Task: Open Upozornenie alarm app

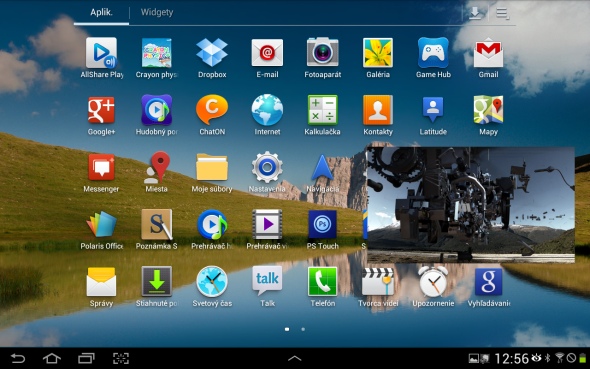Action: coord(433,281)
